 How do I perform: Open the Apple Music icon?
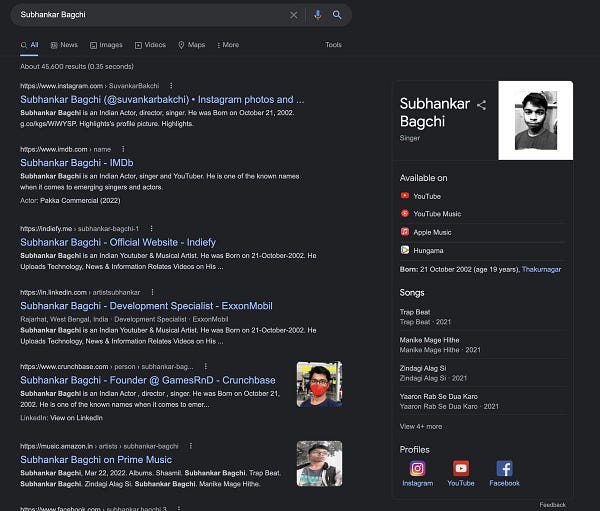click(x=404, y=232)
